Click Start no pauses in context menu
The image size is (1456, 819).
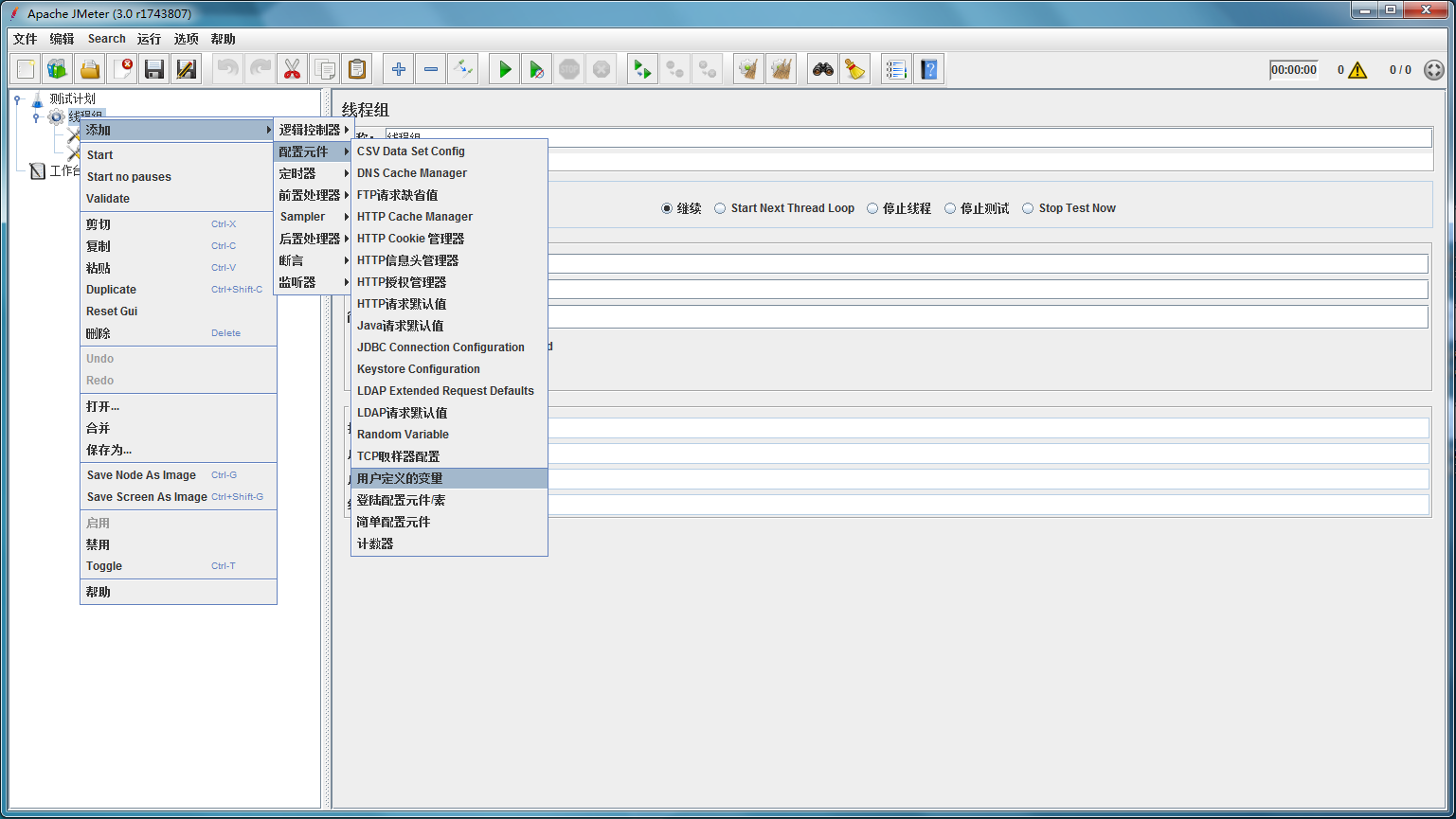178,177
